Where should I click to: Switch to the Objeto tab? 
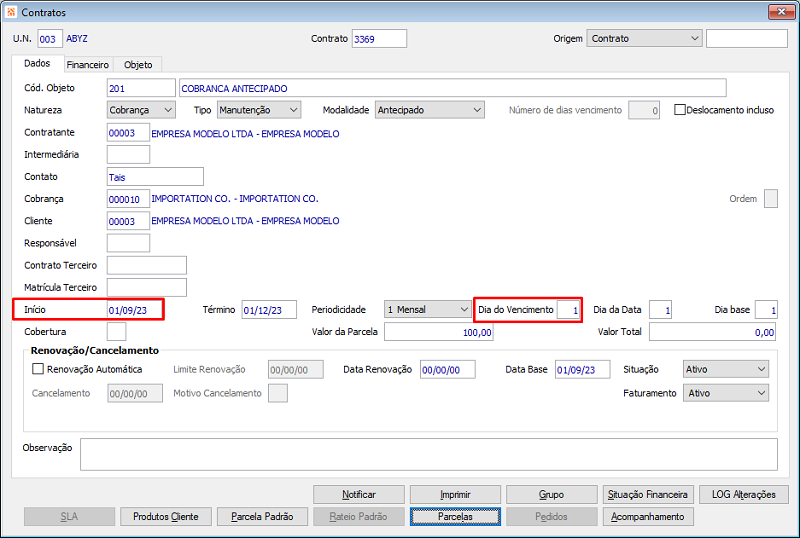pos(138,65)
